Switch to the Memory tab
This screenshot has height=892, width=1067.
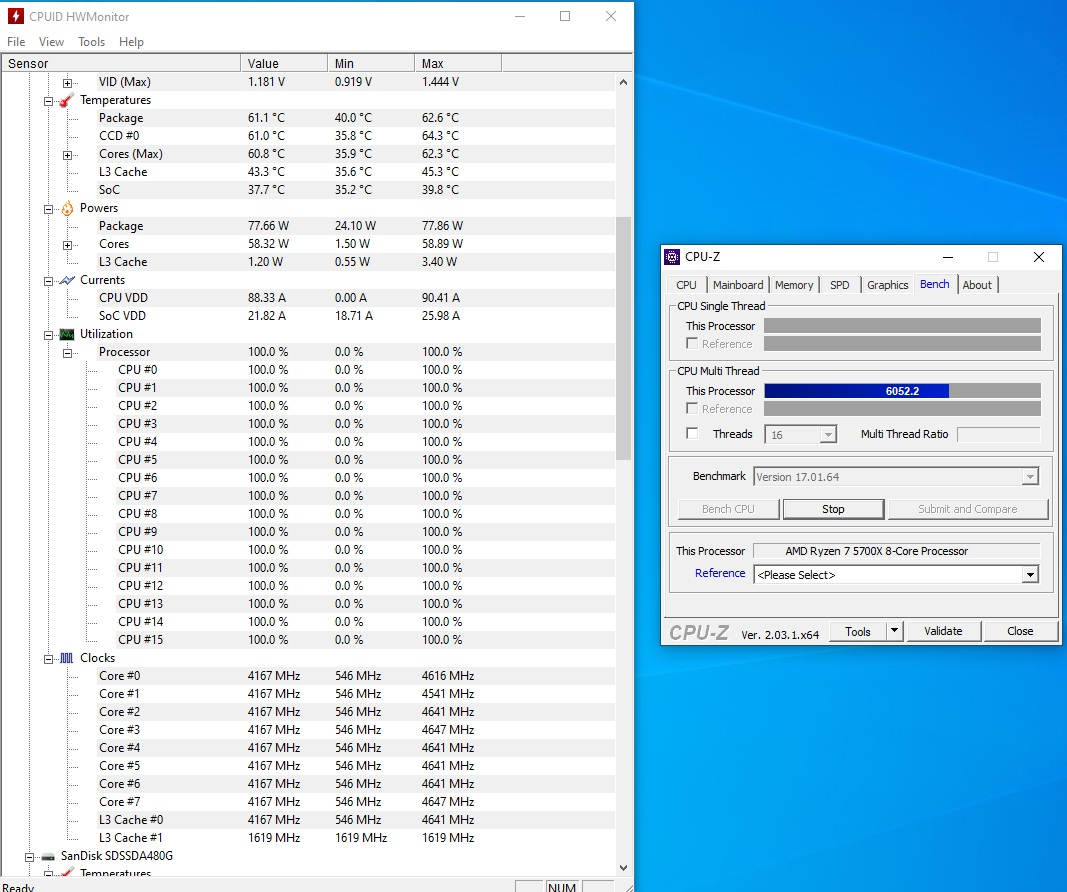tap(794, 285)
